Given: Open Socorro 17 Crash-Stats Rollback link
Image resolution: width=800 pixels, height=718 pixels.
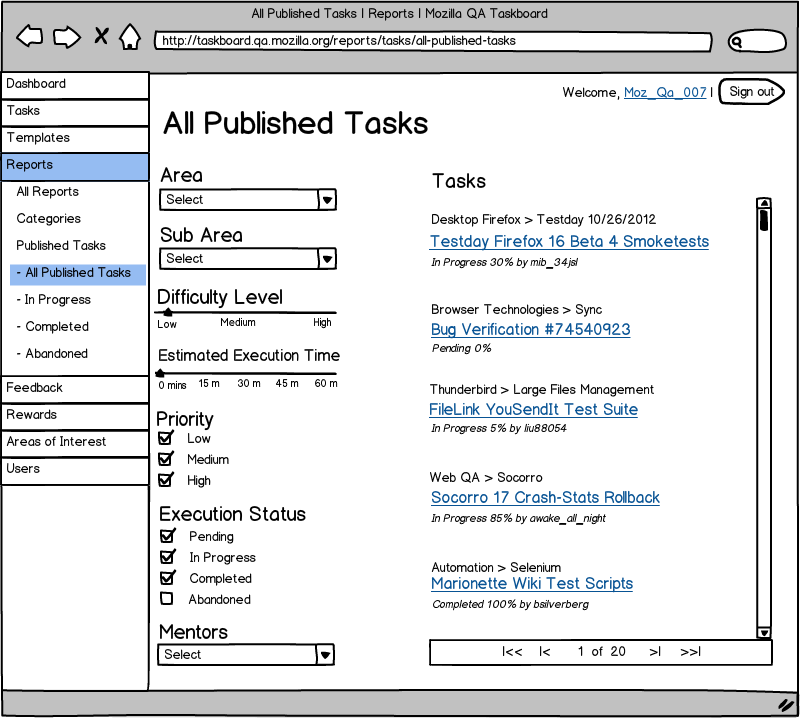Looking at the screenshot, I should click(545, 498).
